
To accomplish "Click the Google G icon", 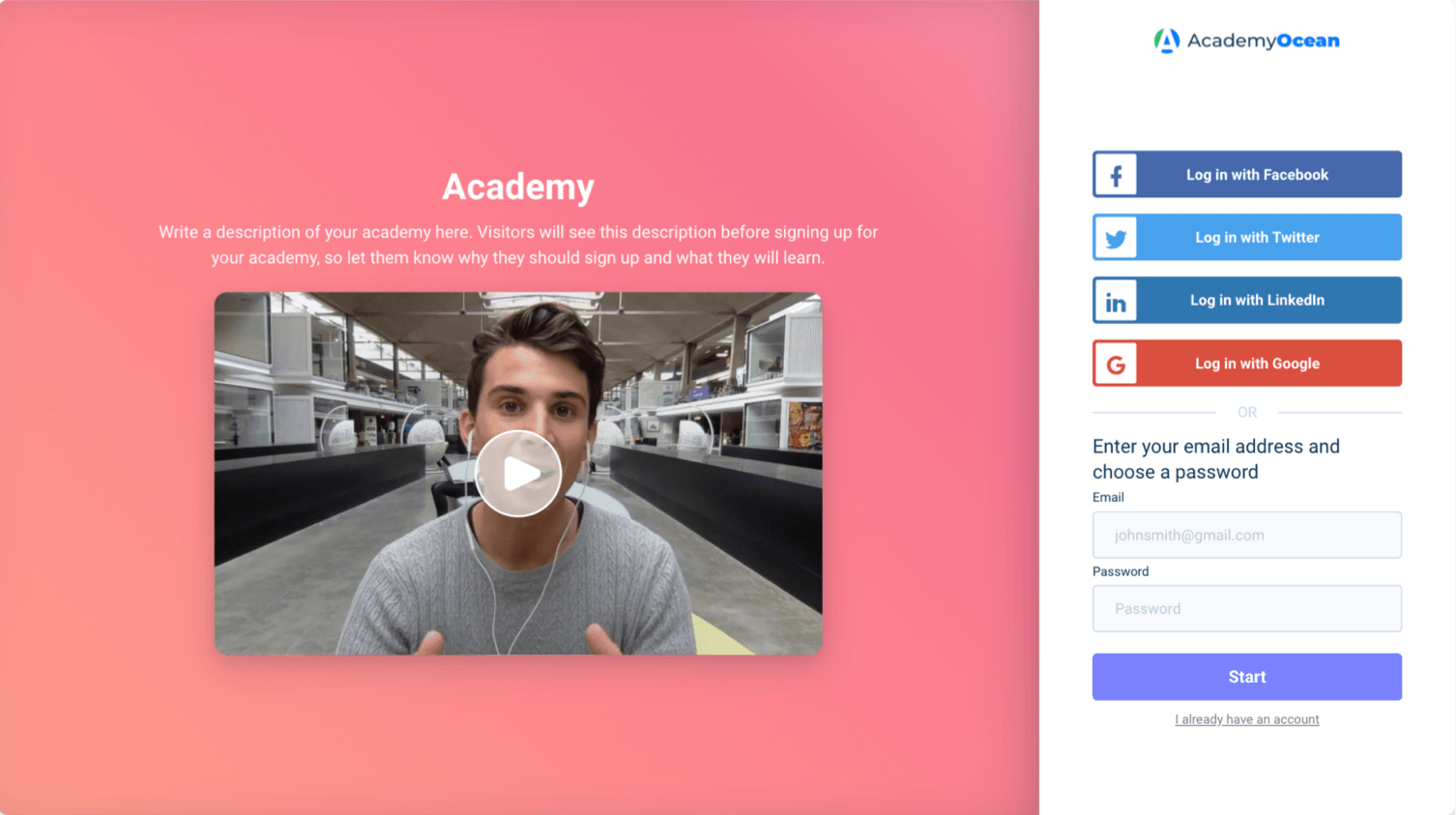I will pyautogui.click(x=1116, y=363).
